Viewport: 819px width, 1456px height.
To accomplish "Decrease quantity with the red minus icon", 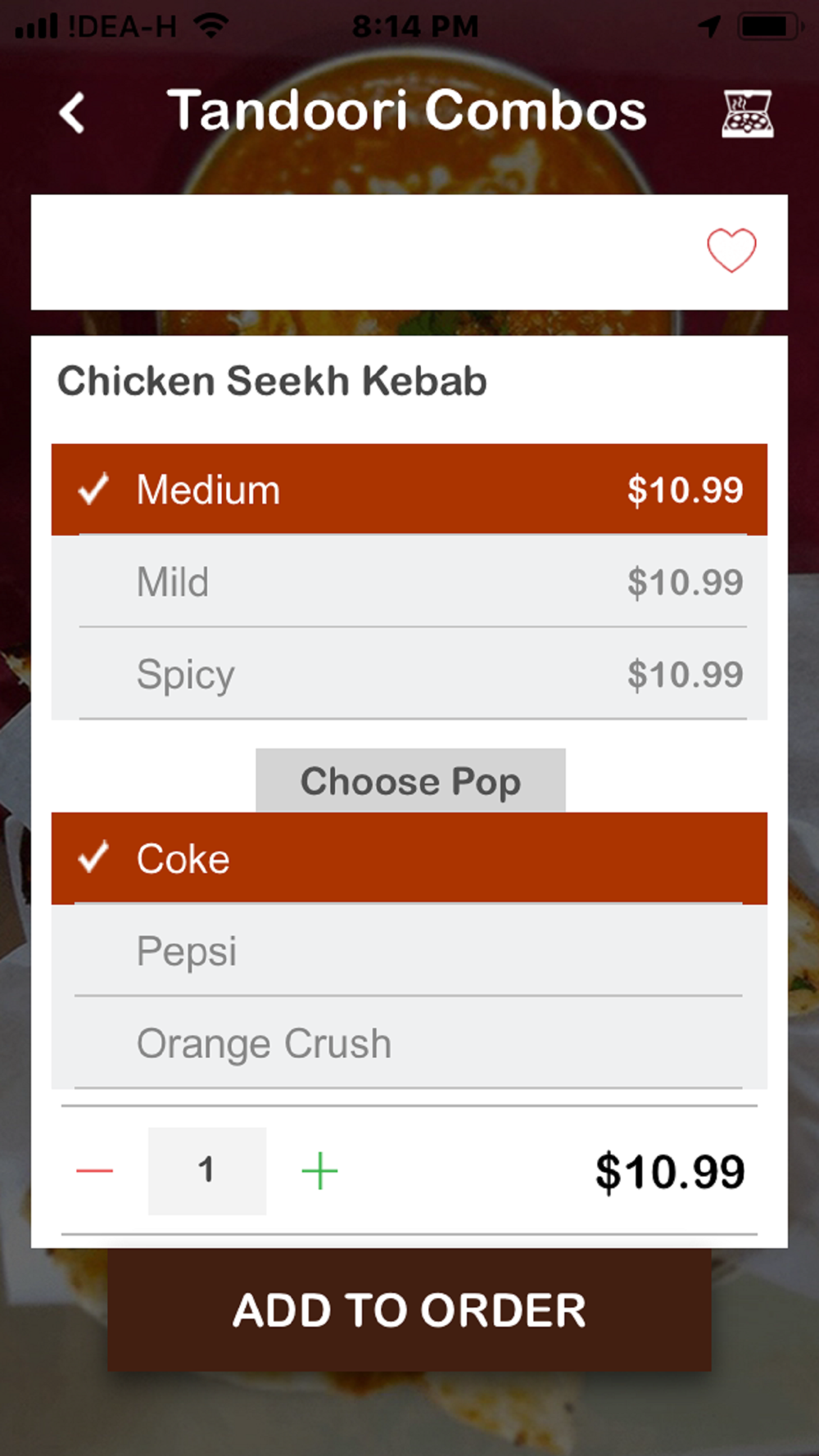I will point(94,1171).
